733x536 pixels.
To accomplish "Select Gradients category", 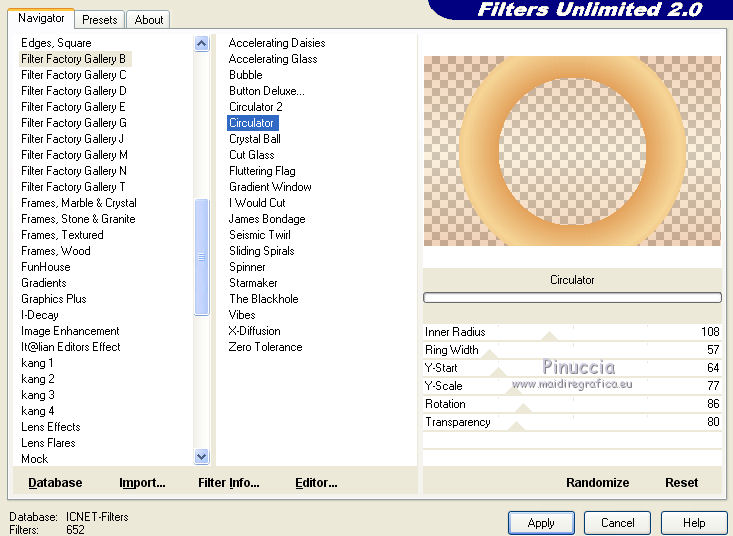I will click(x=44, y=283).
